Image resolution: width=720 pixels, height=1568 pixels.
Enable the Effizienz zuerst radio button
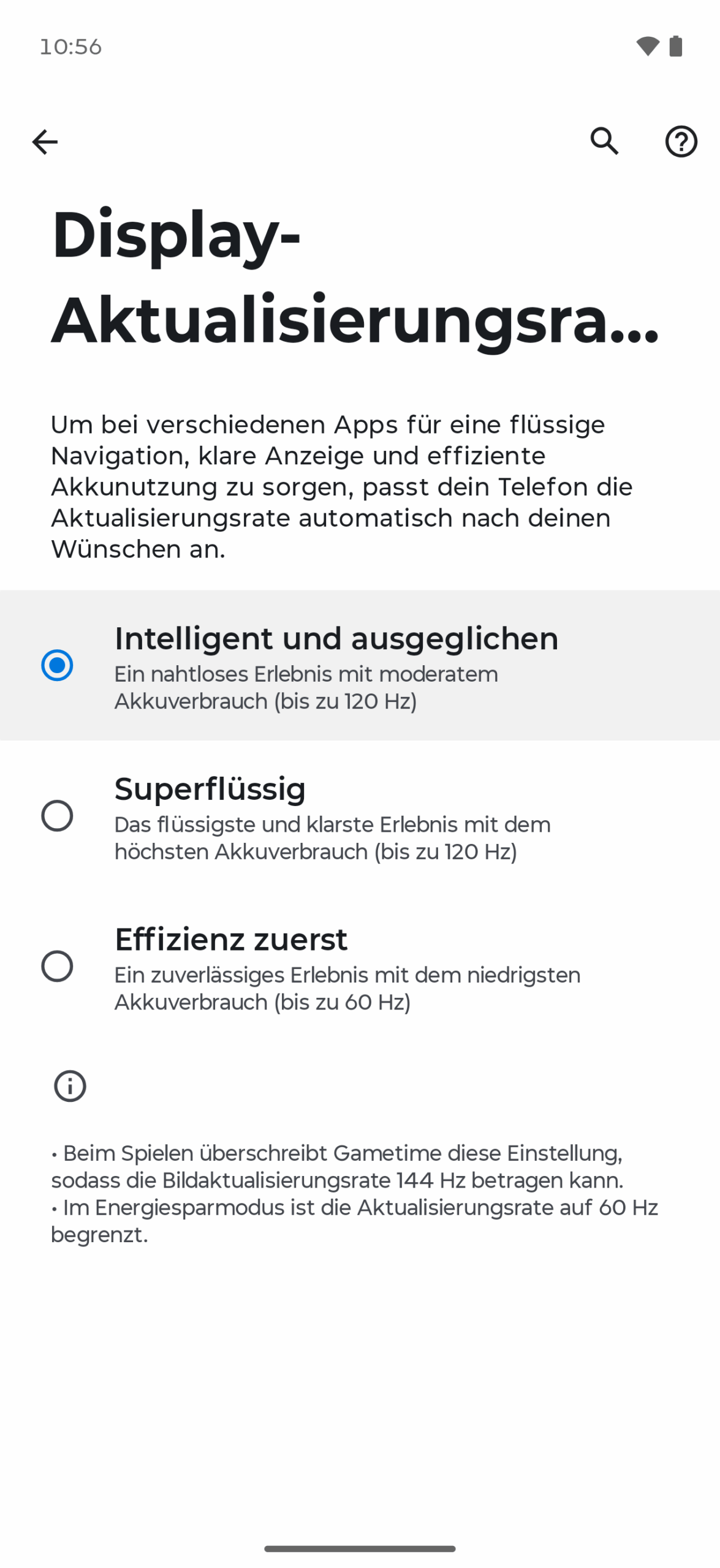coord(57,967)
